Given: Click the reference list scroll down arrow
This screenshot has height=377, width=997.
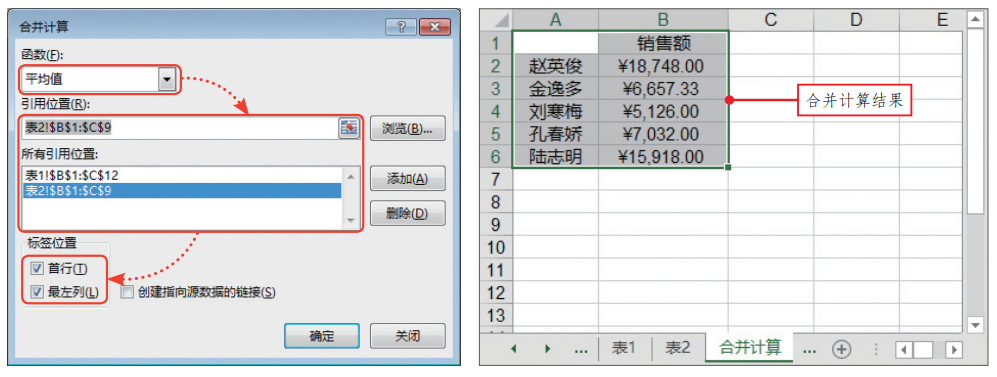Looking at the screenshot, I should [x=351, y=220].
